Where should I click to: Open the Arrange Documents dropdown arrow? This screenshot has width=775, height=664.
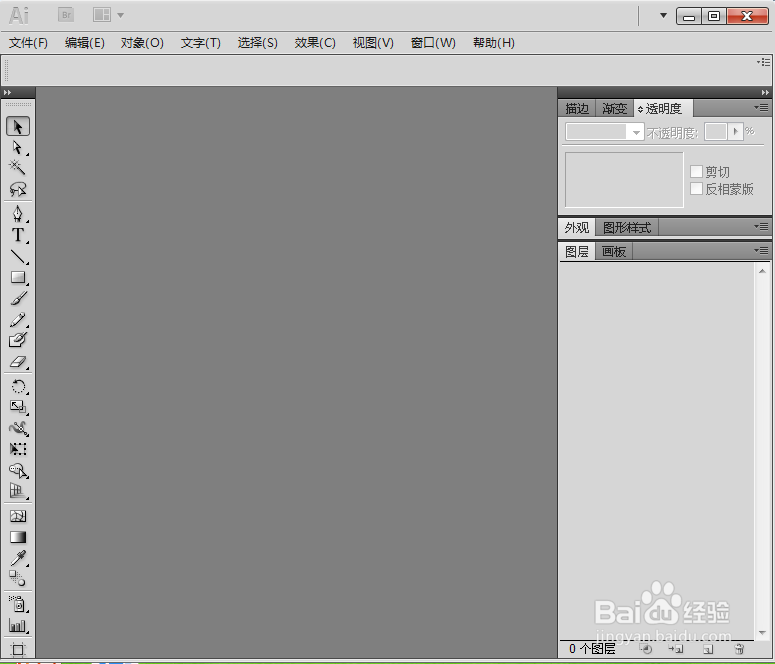pos(120,15)
